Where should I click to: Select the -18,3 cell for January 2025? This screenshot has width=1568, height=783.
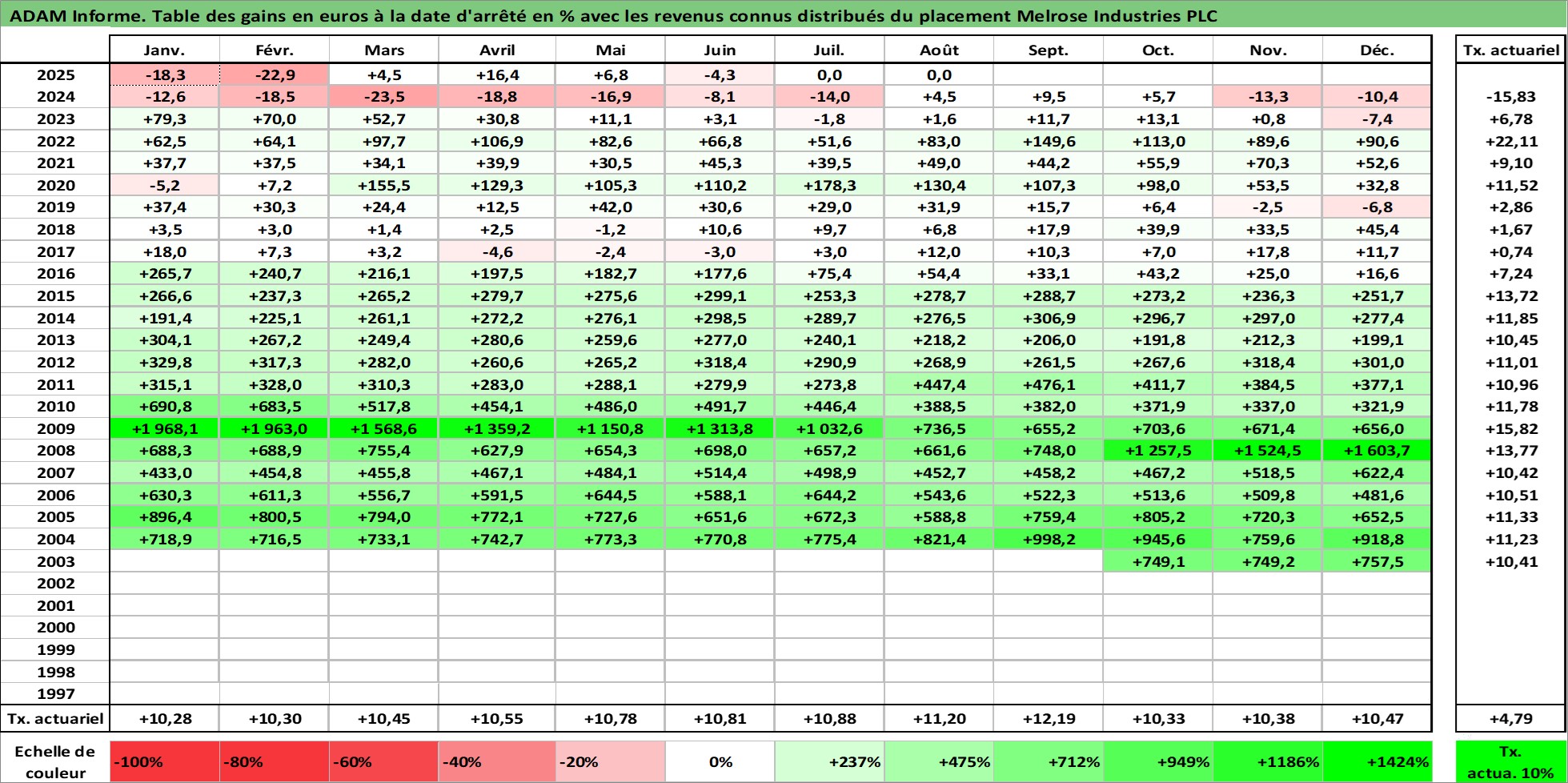164,75
